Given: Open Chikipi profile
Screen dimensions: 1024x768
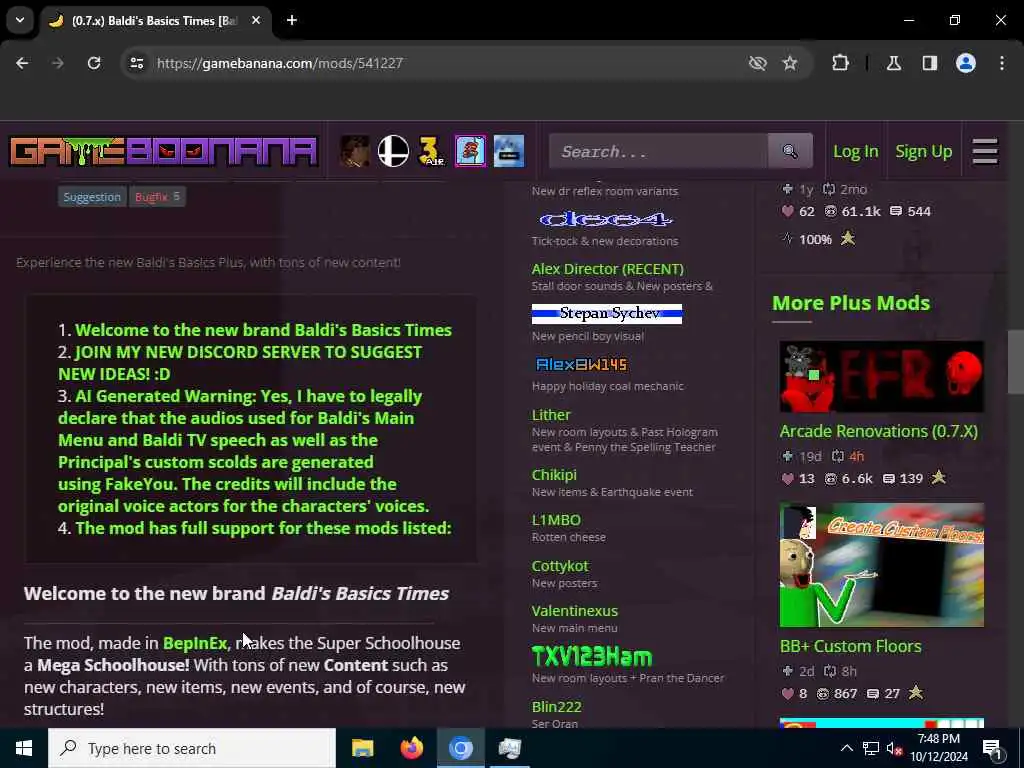Looking at the screenshot, I should click(554, 475).
